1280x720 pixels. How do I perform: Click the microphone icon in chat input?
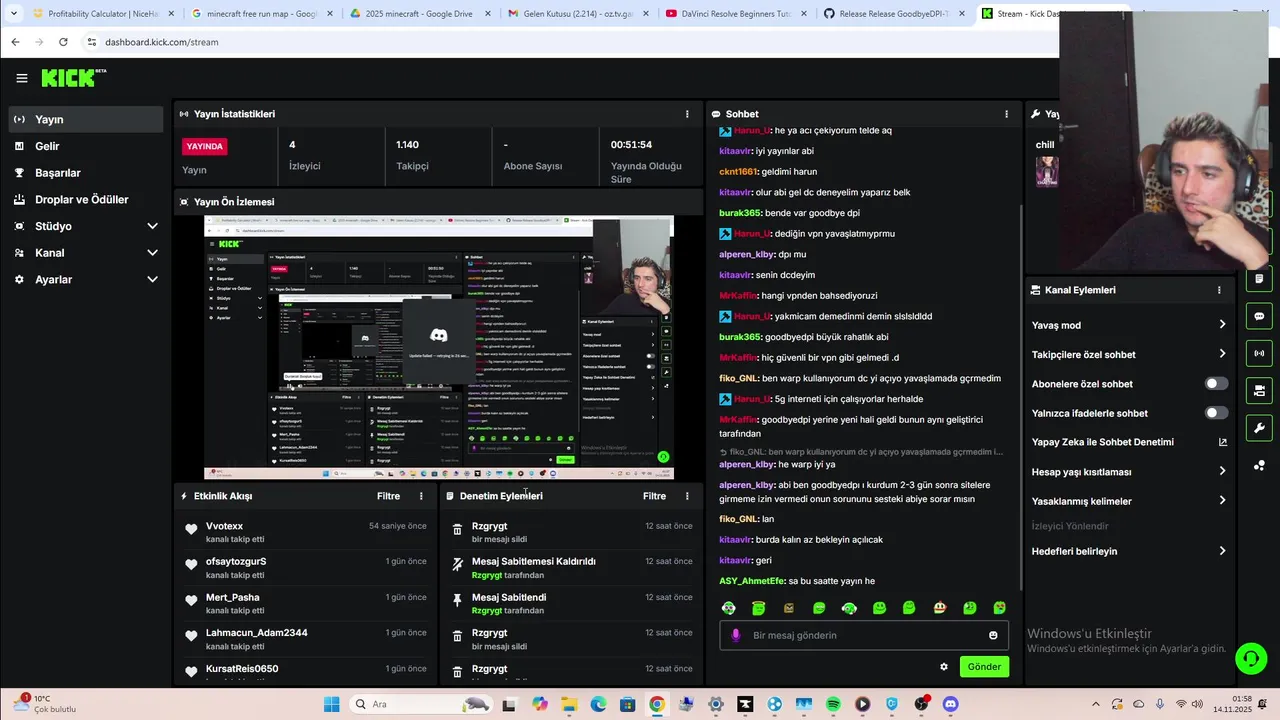pyautogui.click(x=737, y=635)
